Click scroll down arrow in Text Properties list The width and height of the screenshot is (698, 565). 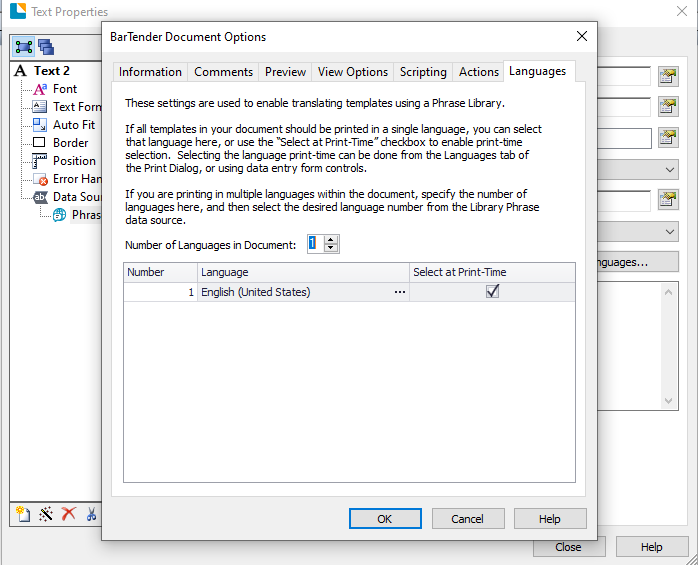point(668,401)
